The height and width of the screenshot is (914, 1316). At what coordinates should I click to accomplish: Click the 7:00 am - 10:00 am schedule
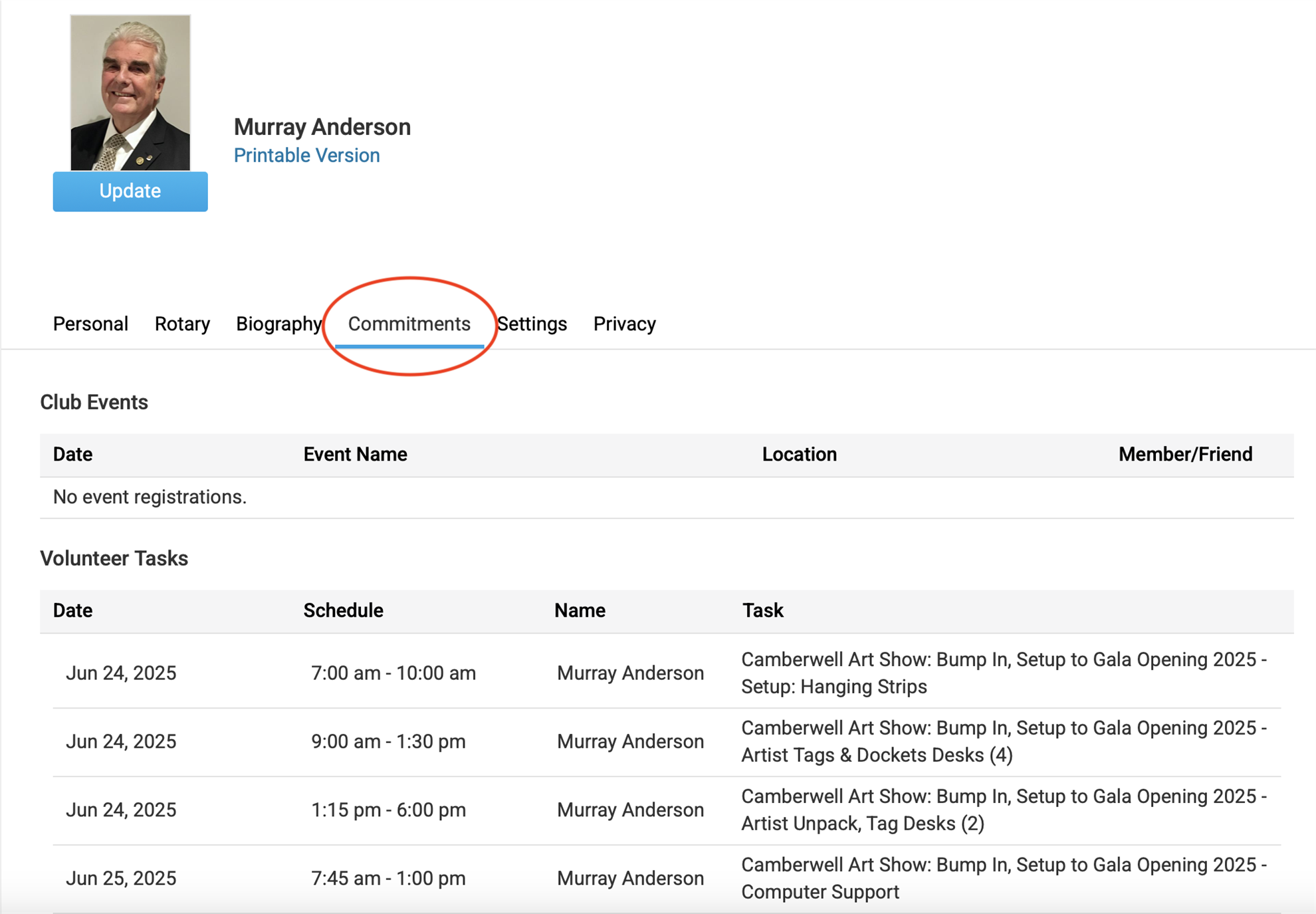(x=393, y=673)
